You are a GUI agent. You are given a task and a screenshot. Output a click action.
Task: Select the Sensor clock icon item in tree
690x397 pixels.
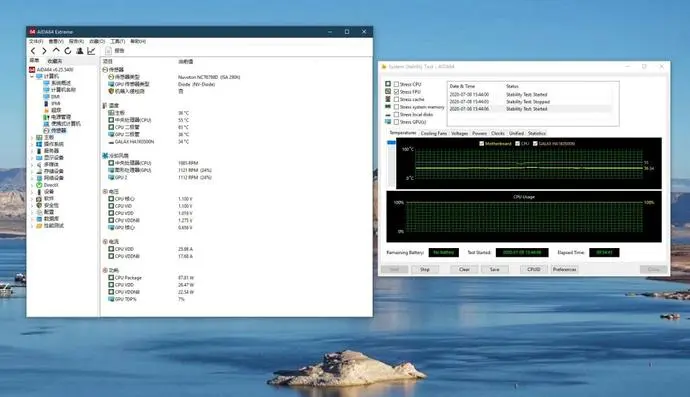coord(55,130)
